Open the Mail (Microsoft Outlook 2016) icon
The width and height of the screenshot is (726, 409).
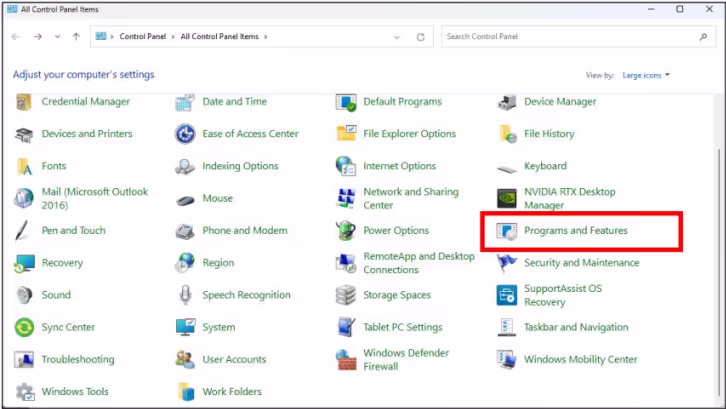click(24, 198)
